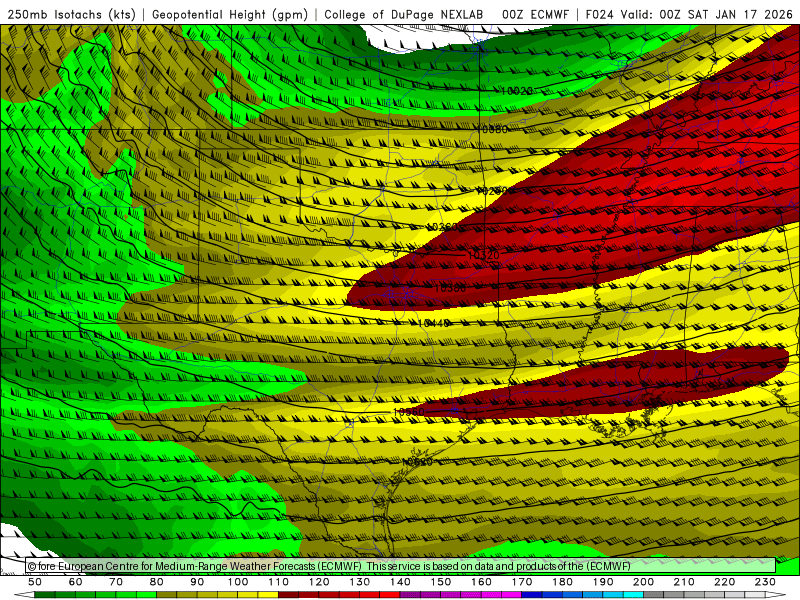Click the legend value 80

(x=157, y=582)
